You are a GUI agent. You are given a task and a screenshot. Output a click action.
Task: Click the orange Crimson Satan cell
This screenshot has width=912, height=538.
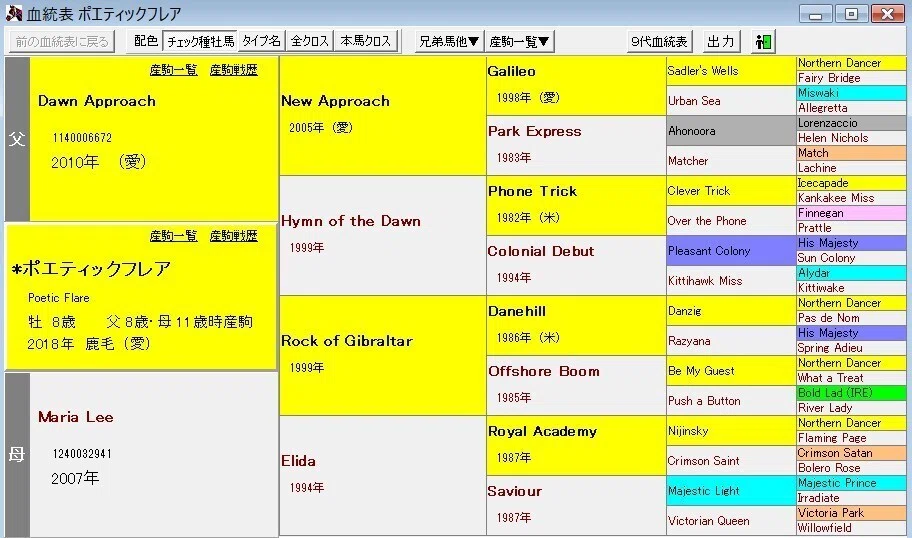click(x=851, y=453)
